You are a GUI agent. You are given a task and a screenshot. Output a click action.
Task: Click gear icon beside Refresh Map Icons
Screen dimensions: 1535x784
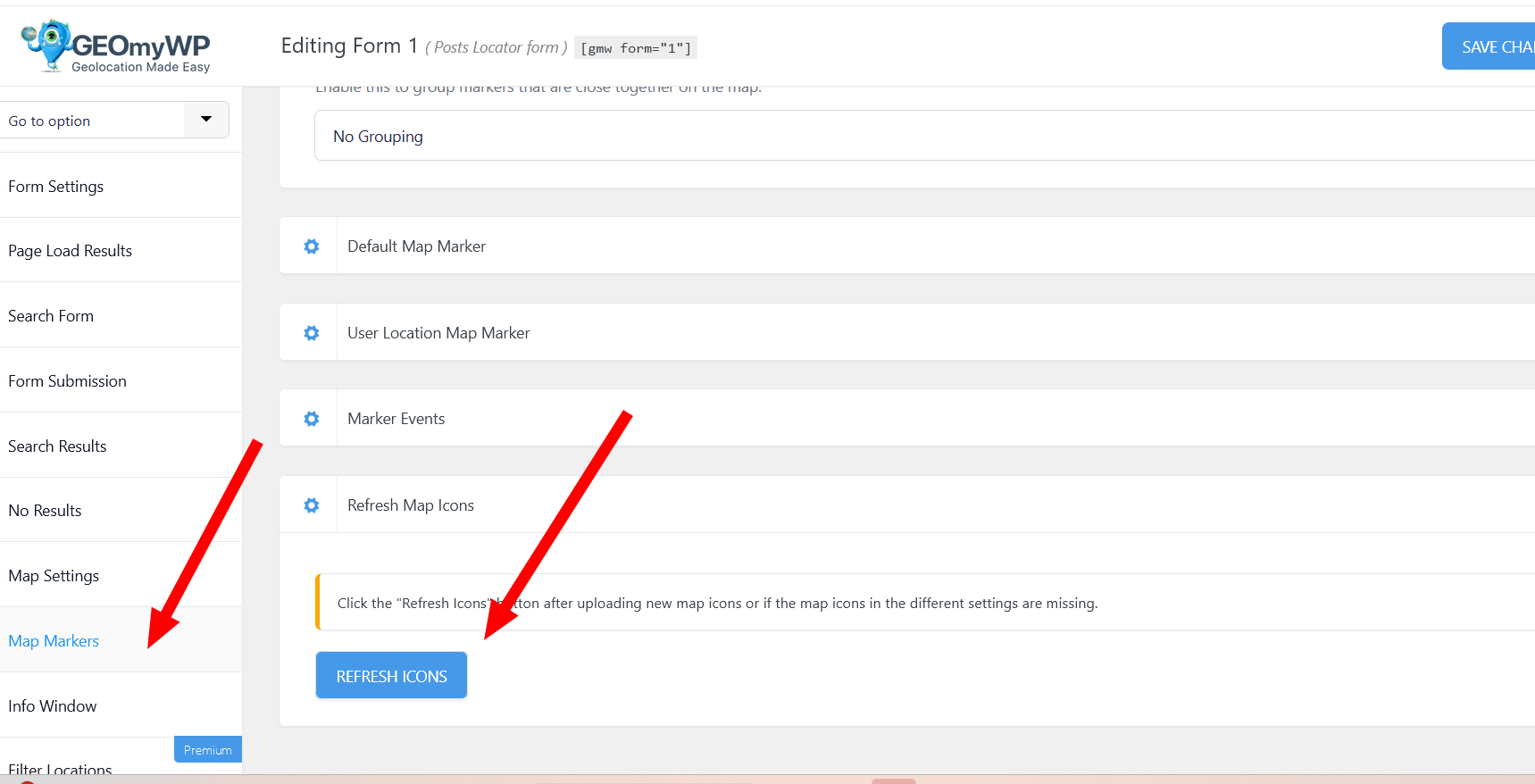tap(311, 505)
